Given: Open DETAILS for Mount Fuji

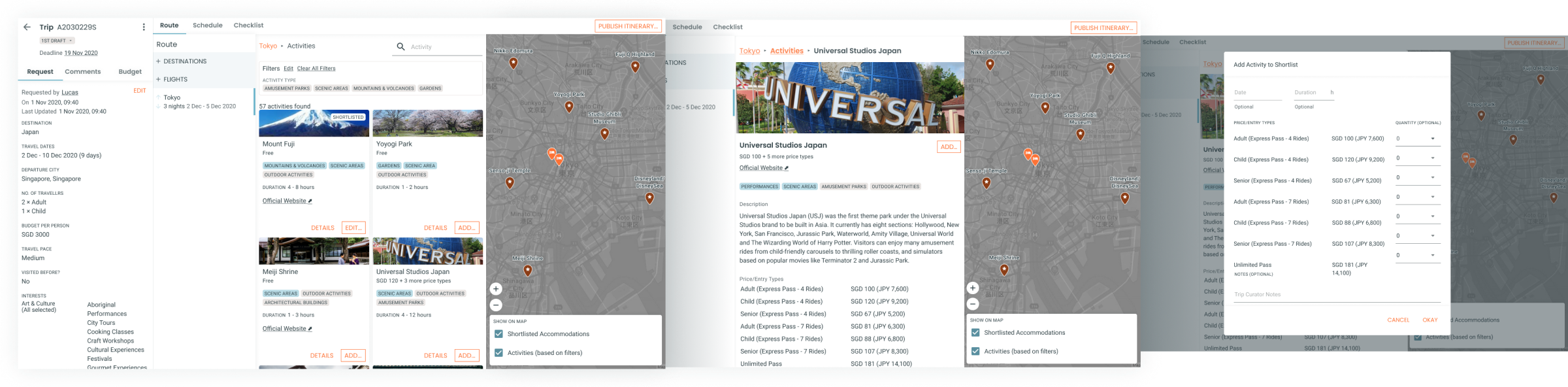Looking at the screenshot, I should (323, 228).
